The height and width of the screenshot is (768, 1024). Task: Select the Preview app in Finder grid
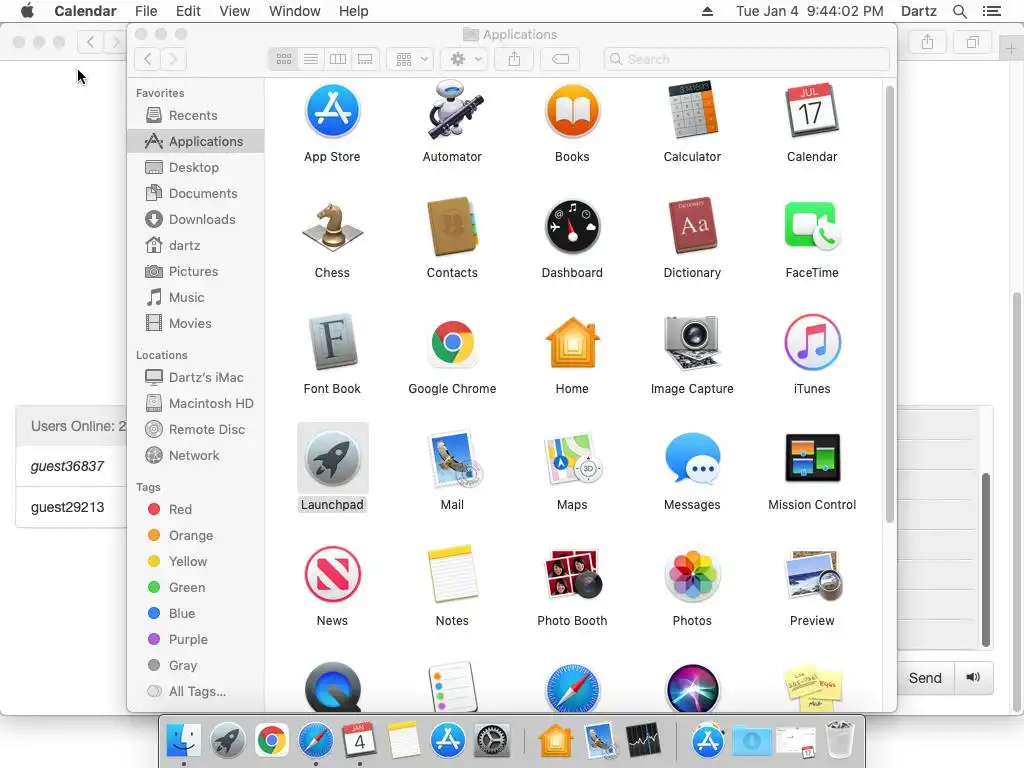812,575
